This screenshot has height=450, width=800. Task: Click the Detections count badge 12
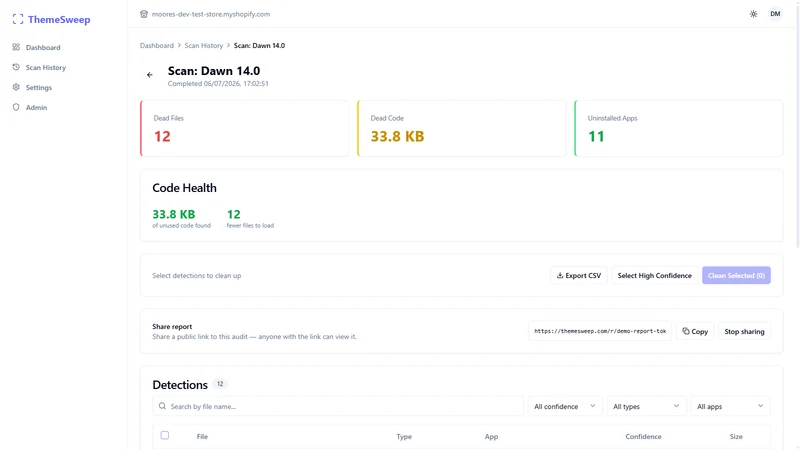pyautogui.click(x=220, y=384)
